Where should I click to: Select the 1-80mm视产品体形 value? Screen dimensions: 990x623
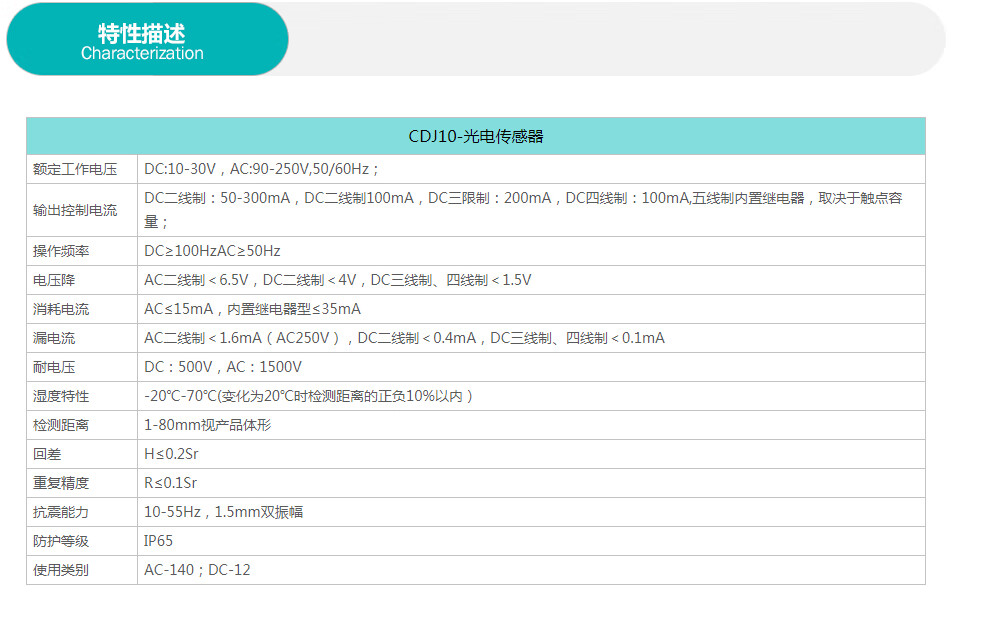pos(208,425)
